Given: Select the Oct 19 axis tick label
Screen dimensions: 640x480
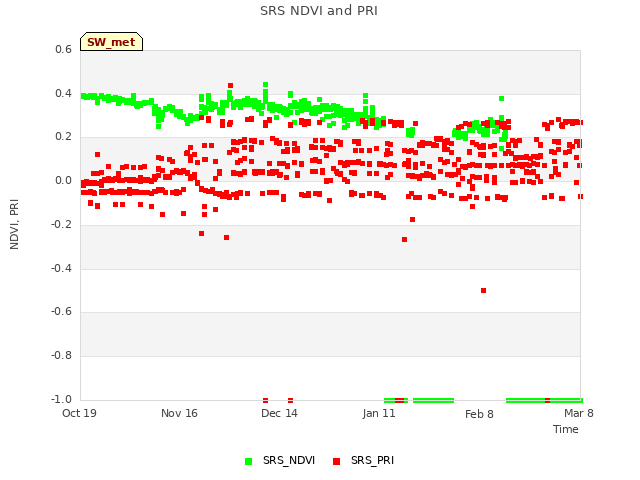Looking at the screenshot, I should [x=79, y=413].
